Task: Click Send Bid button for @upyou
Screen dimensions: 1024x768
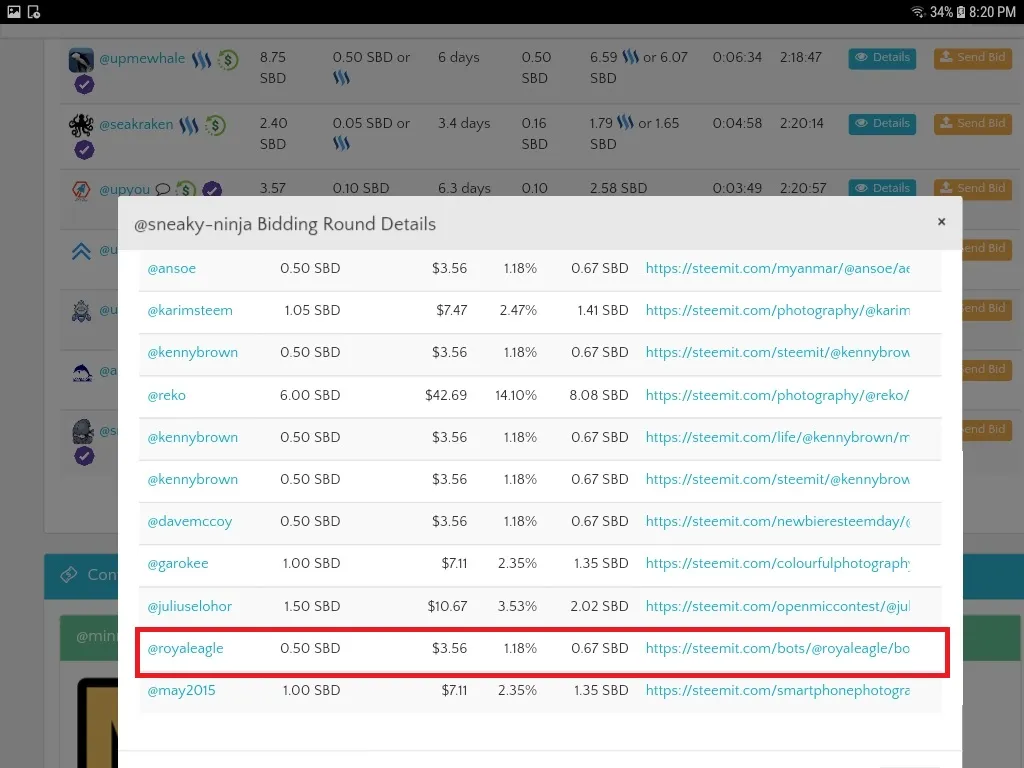Action: click(972, 187)
